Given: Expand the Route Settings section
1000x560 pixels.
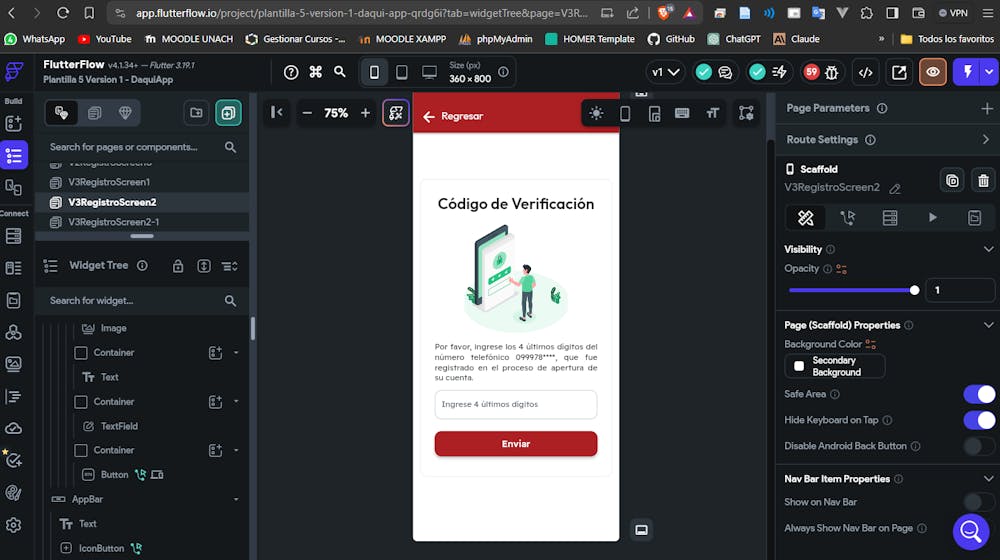Looking at the screenshot, I should click(x=986, y=139).
